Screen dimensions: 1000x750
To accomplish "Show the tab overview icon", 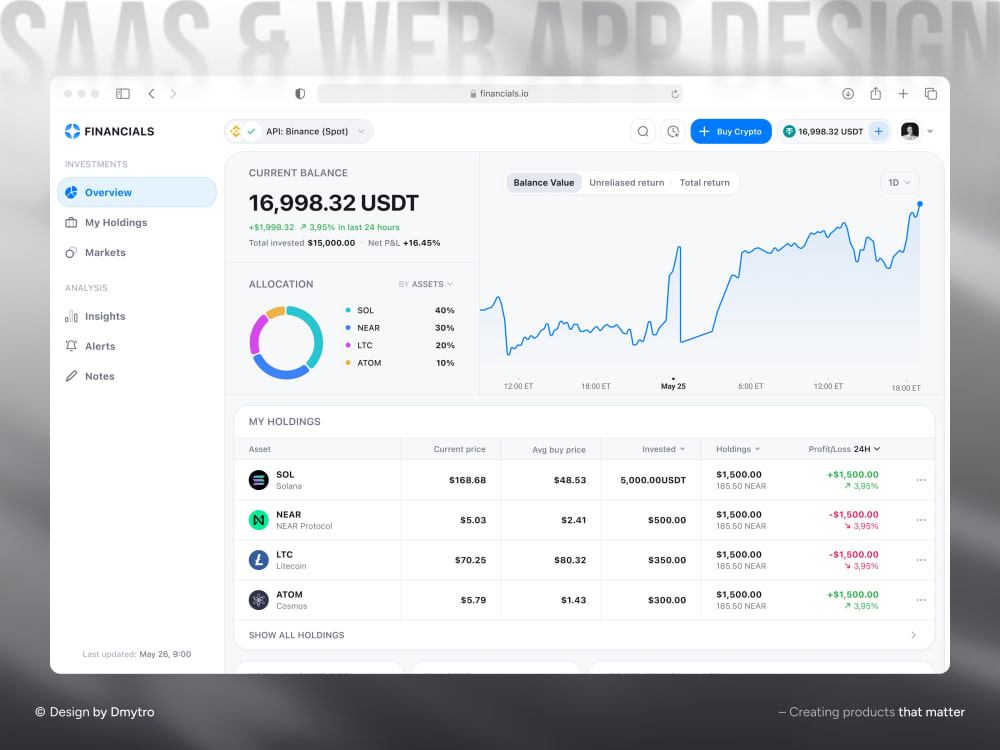I will click(x=930, y=94).
